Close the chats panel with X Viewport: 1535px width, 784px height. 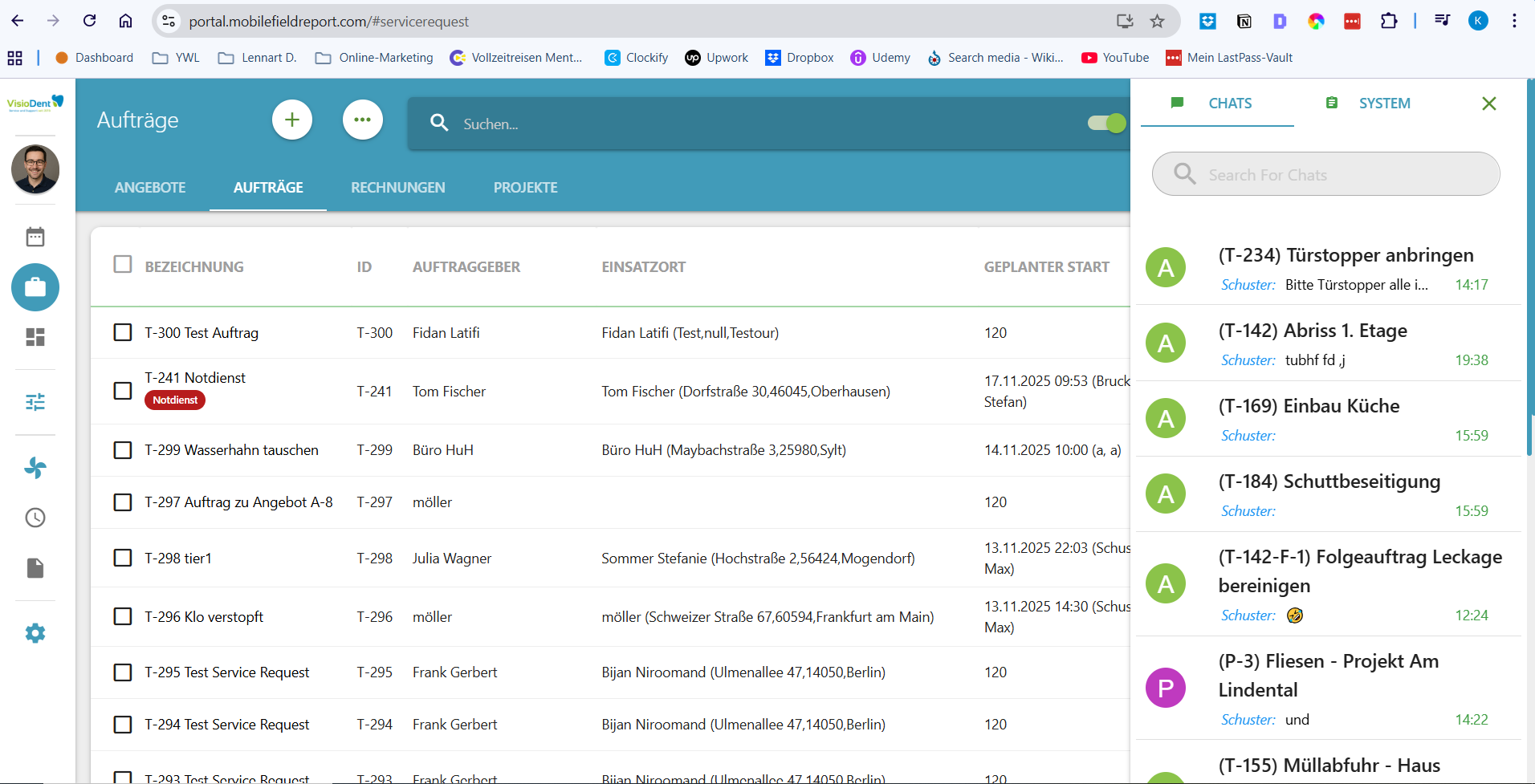[1488, 104]
